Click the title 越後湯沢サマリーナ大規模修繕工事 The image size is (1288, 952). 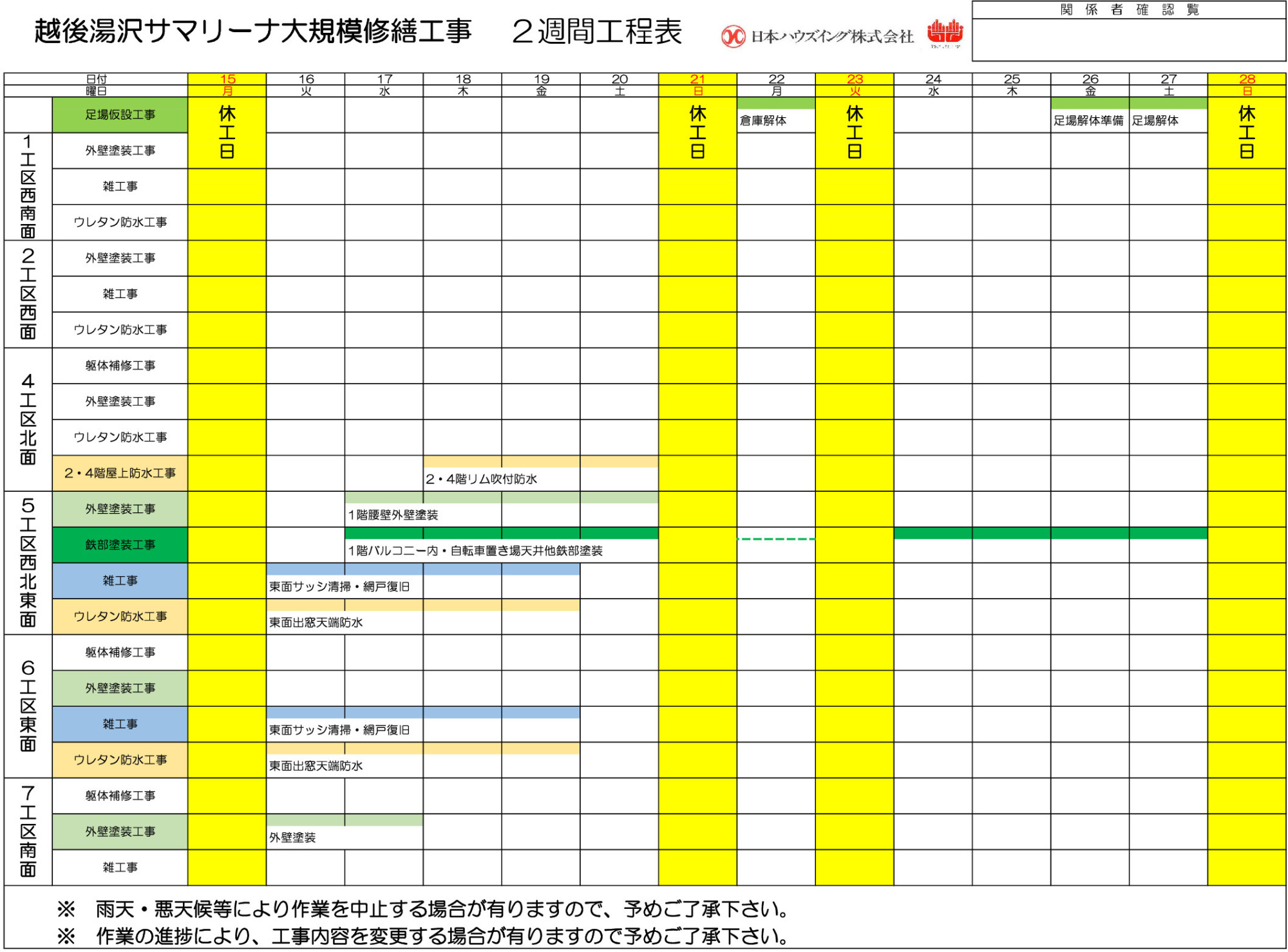click(x=252, y=32)
